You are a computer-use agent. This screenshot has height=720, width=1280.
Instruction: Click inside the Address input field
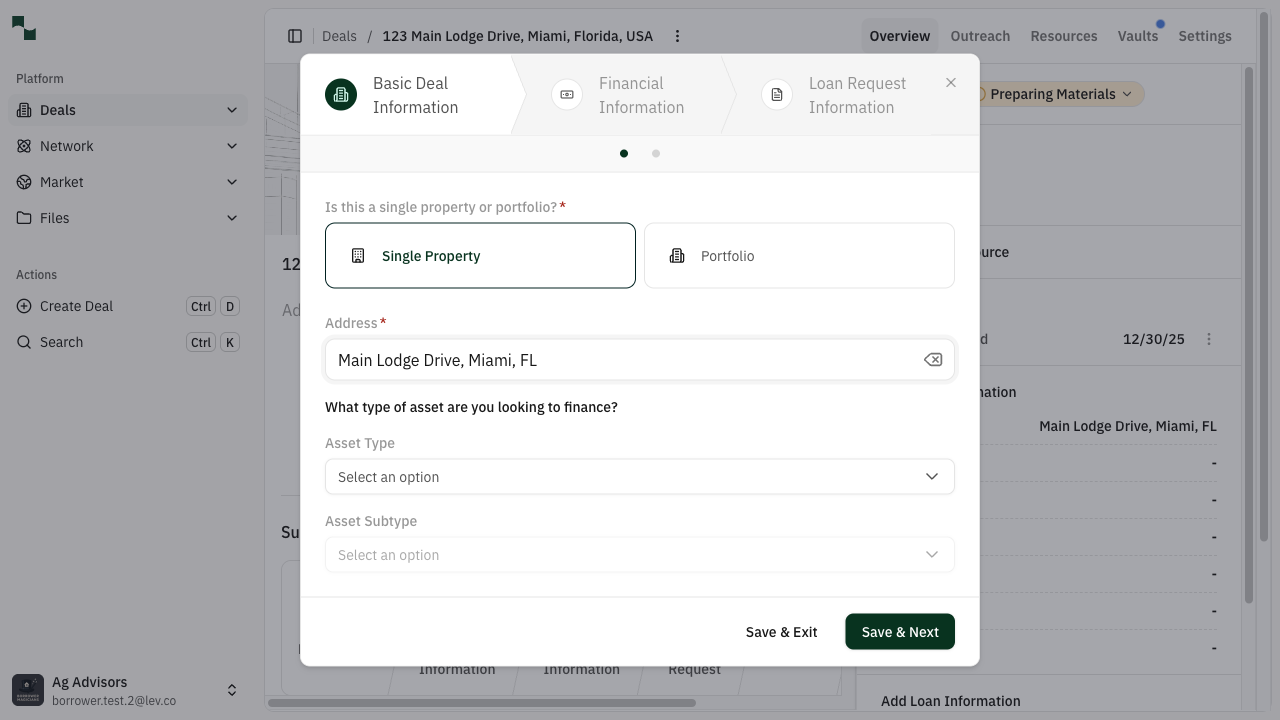[x=620, y=359]
